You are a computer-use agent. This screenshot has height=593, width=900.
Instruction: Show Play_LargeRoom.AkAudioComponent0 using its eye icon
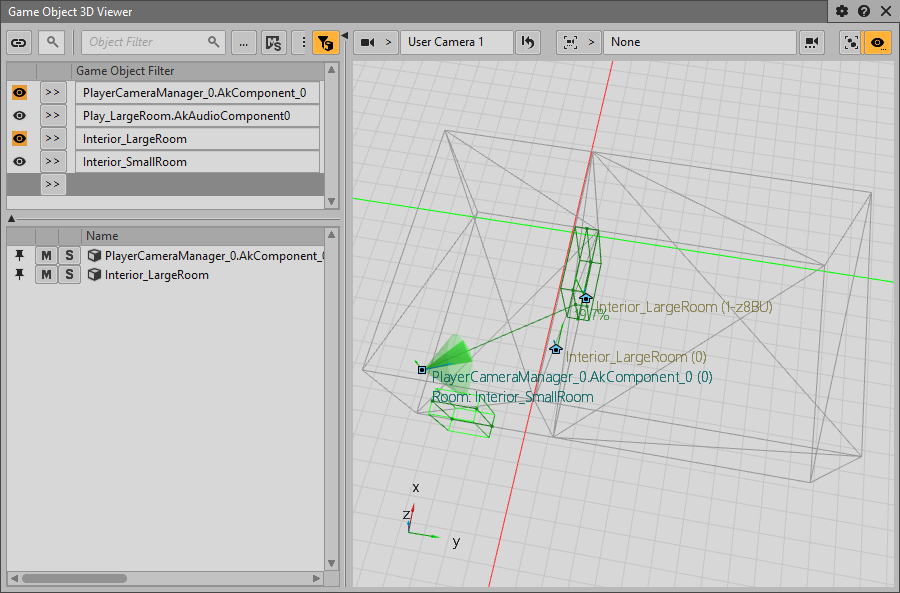pyautogui.click(x=19, y=116)
